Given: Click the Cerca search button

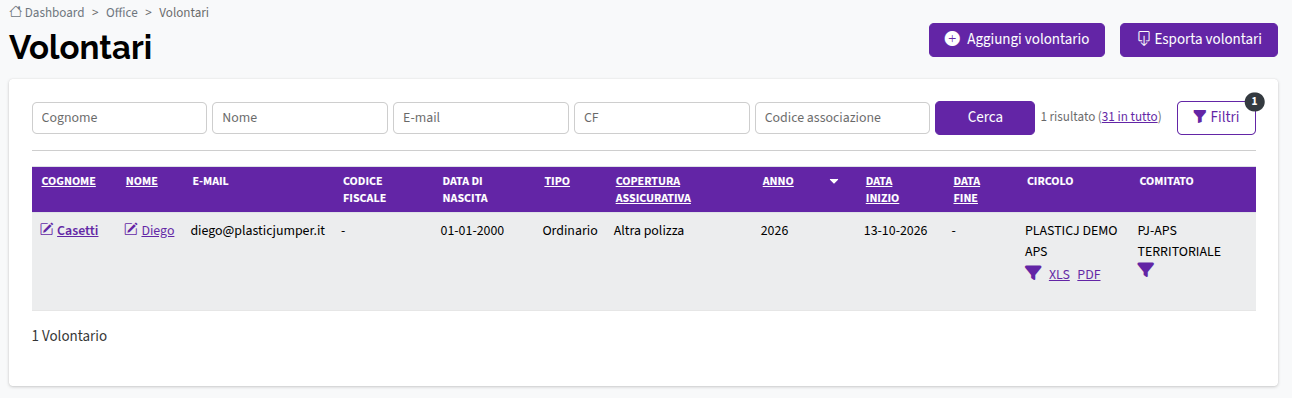Looking at the screenshot, I should [985, 117].
